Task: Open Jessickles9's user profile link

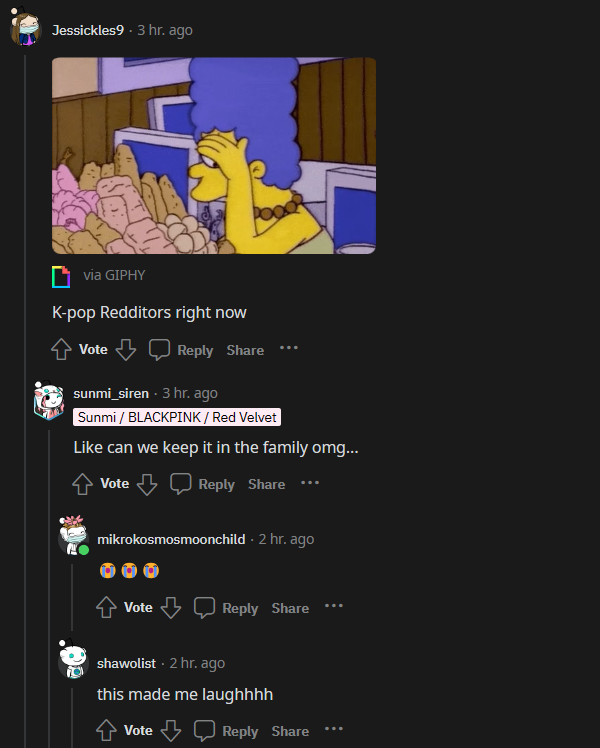Action: pos(88,30)
